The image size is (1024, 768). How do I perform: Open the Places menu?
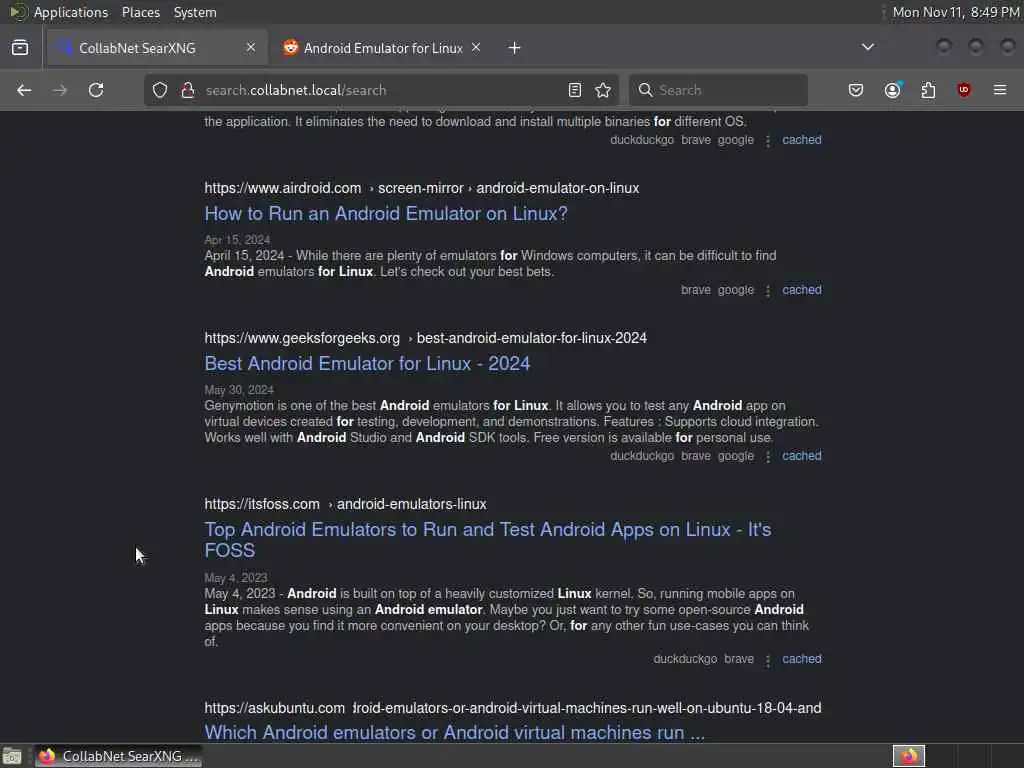[140, 12]
